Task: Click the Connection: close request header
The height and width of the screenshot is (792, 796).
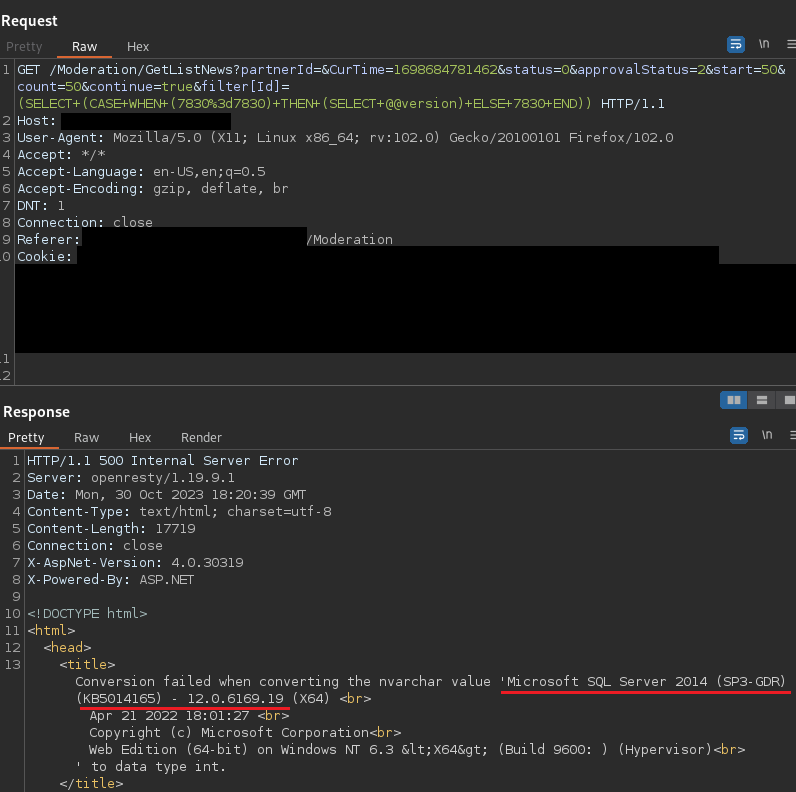Action: pos(85,222)
